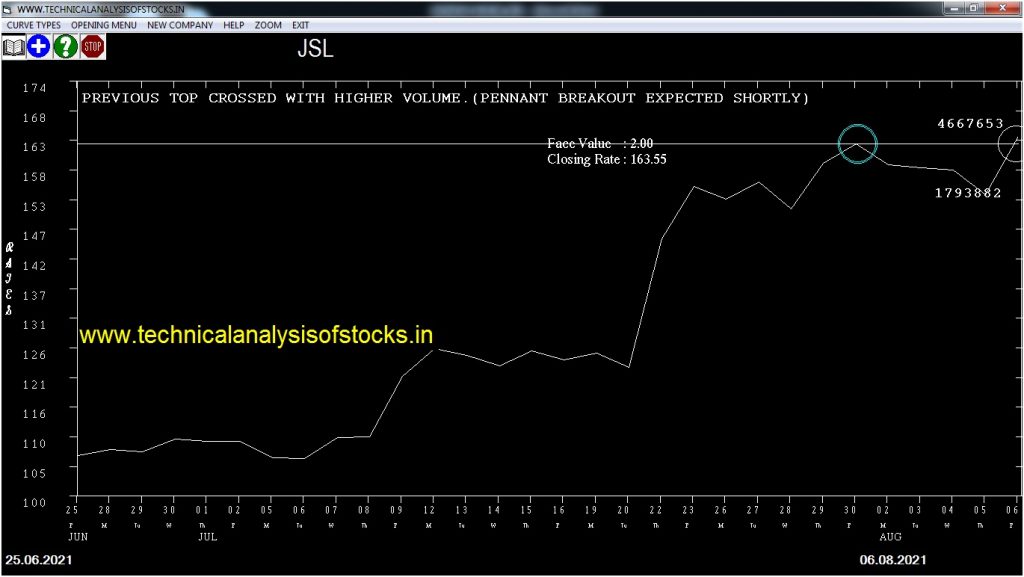
Task: Click the cyan circle marking previous top
Action: pyautogui.click(x=857, y=145)
